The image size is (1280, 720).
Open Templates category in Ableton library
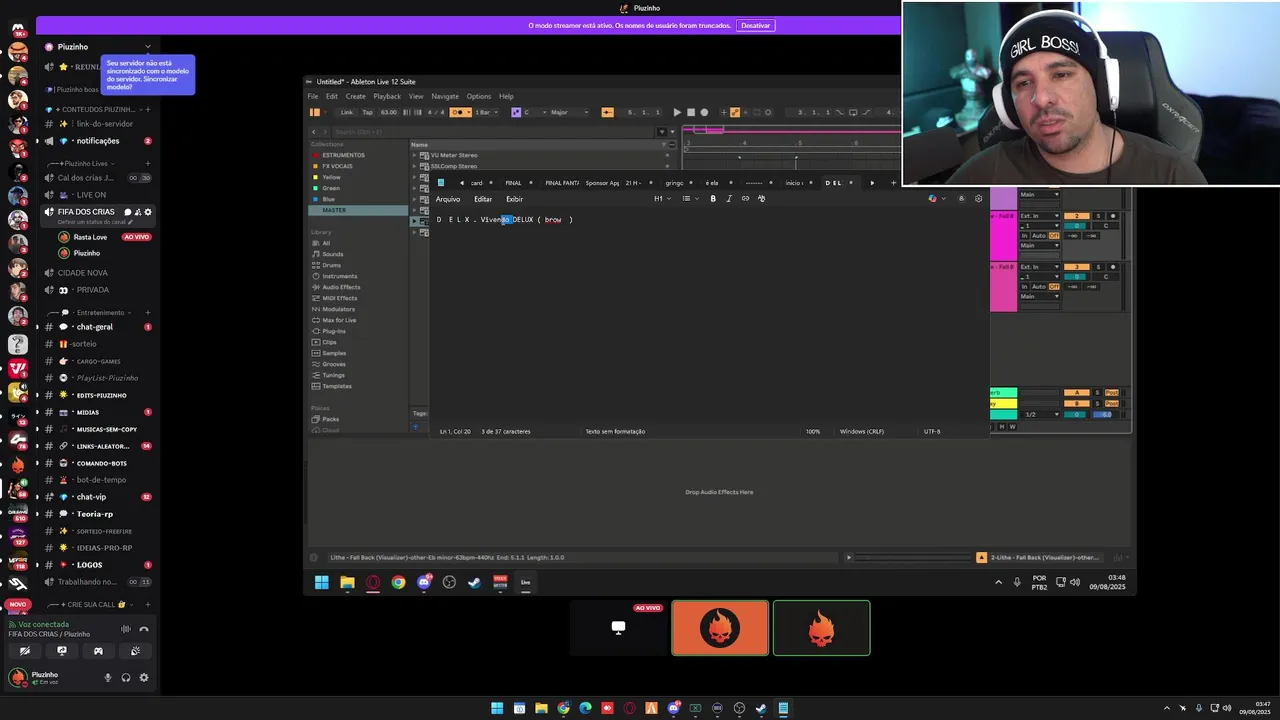point(337,386)
